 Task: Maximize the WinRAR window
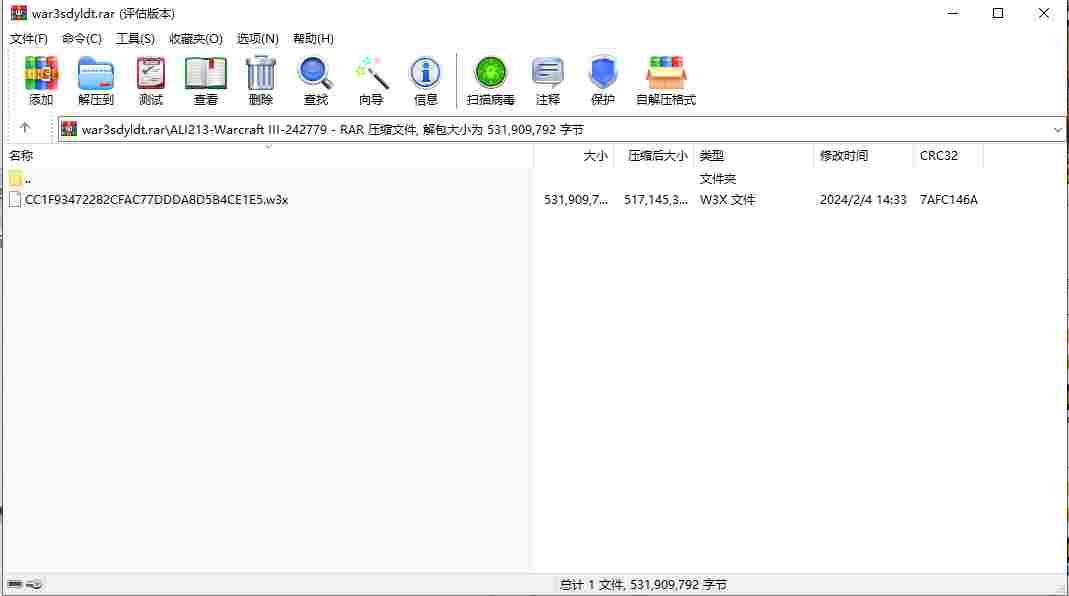(998, 13)
